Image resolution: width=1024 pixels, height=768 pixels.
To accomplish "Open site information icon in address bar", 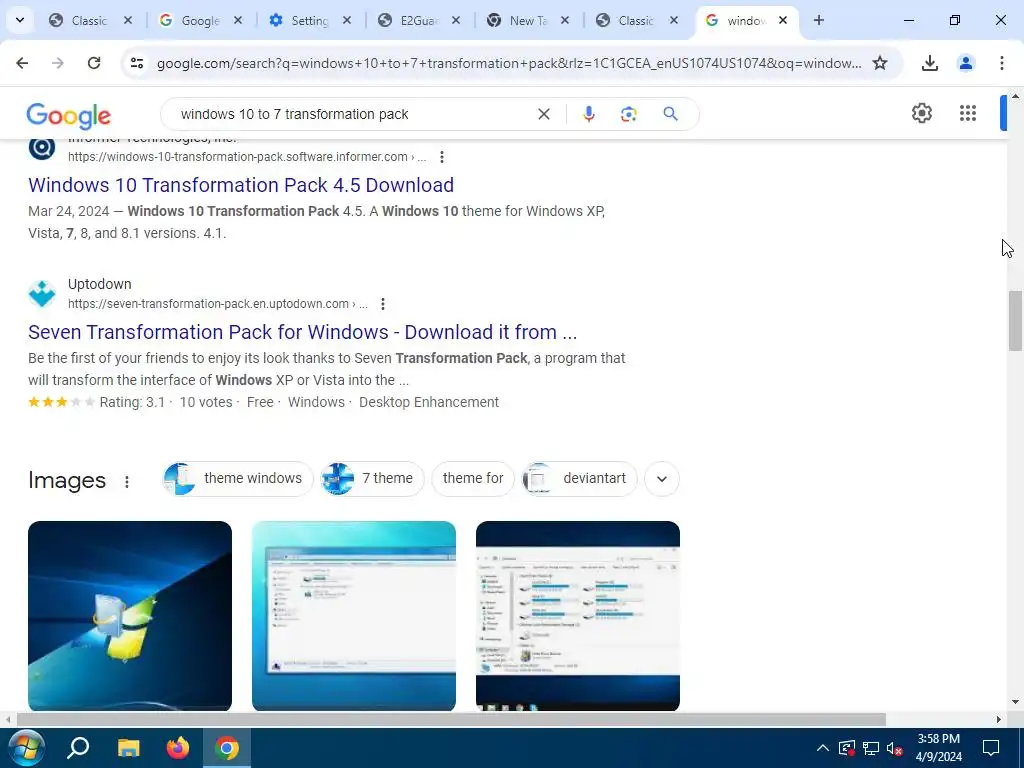I will click(136, 63).
